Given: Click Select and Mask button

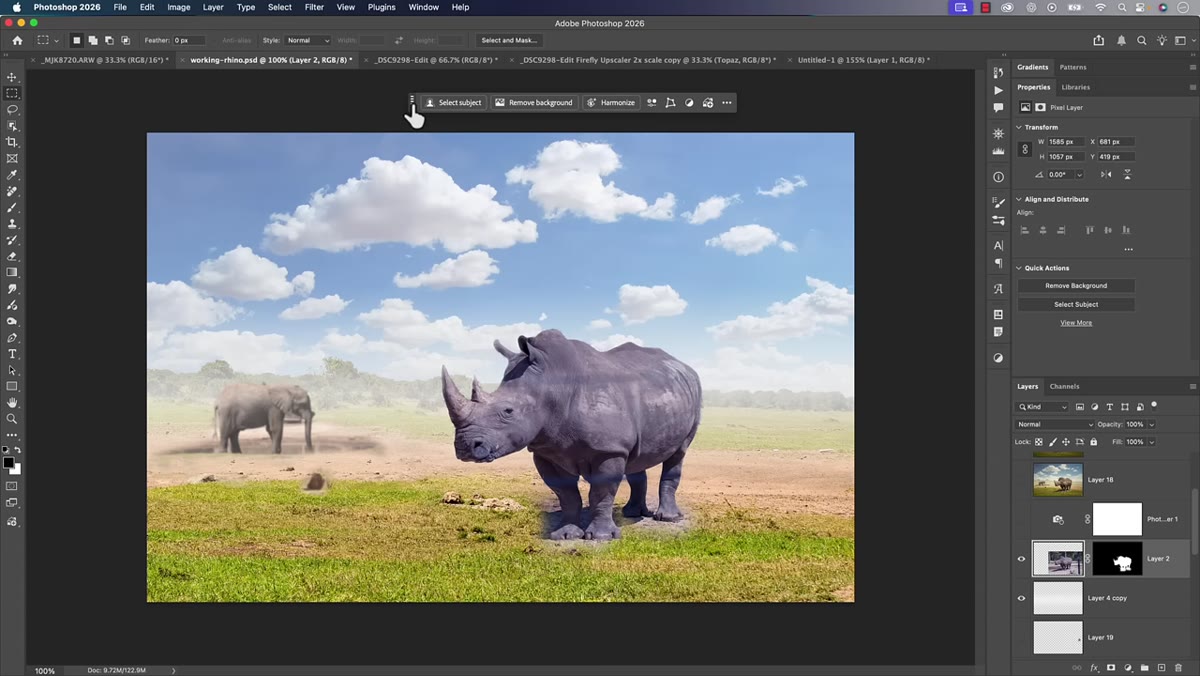Looking at the screenshot, I should click(x=509, y=40).
